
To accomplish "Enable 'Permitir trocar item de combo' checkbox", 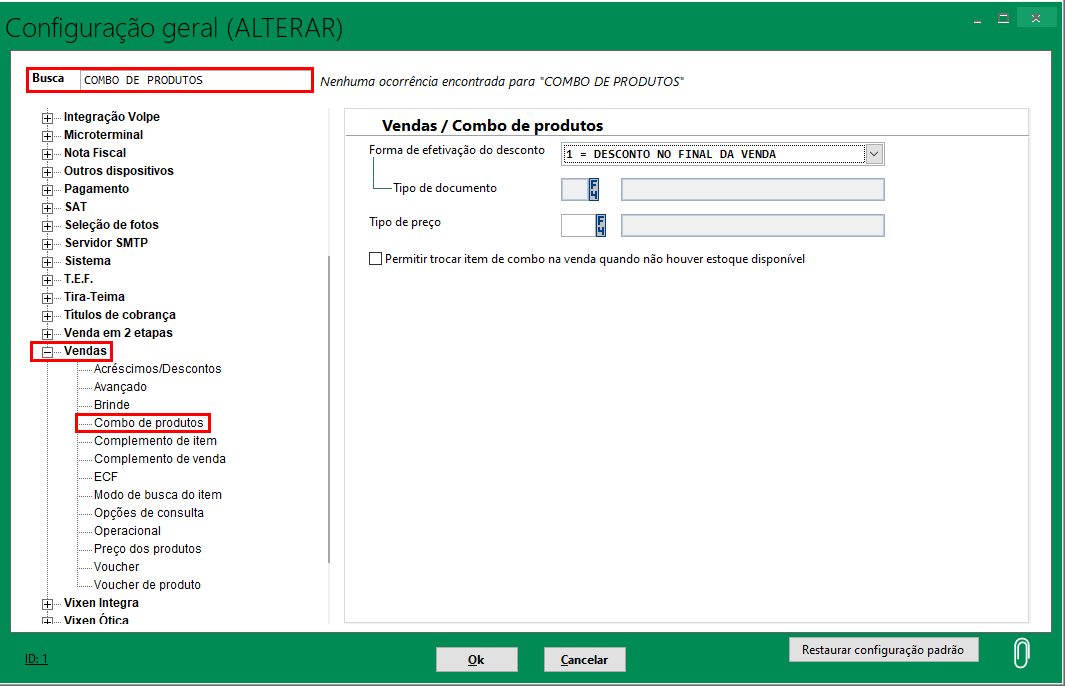I will pos(376,259).
